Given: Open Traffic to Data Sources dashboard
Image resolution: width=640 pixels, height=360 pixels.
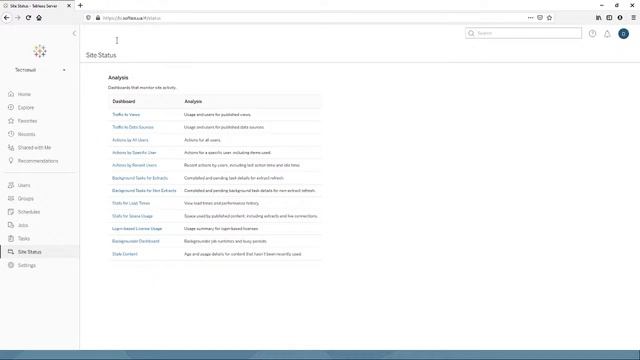Looking at the screenshot, I should 133,127.
